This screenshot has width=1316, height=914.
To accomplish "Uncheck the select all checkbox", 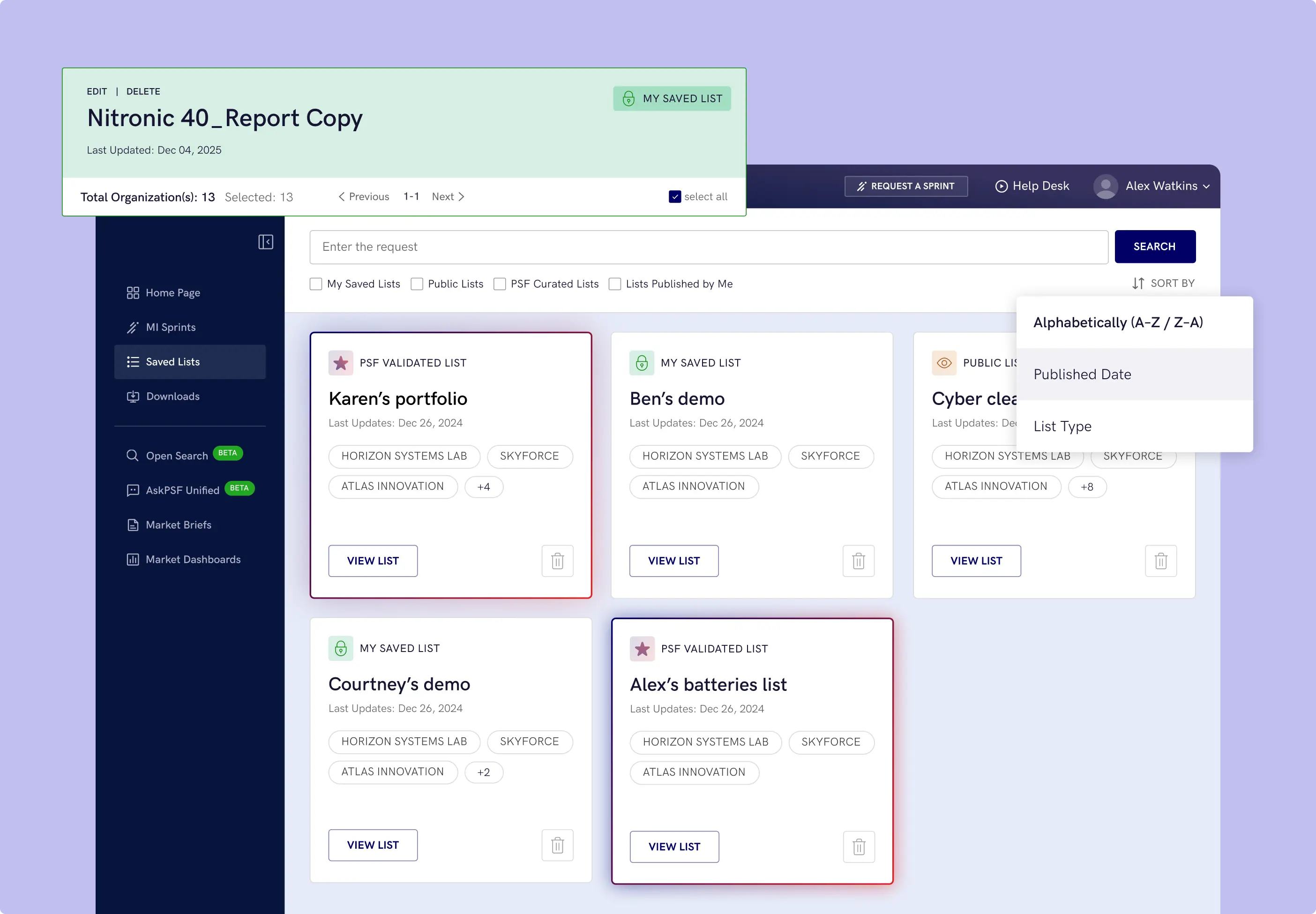I will [x=674, y=196].
